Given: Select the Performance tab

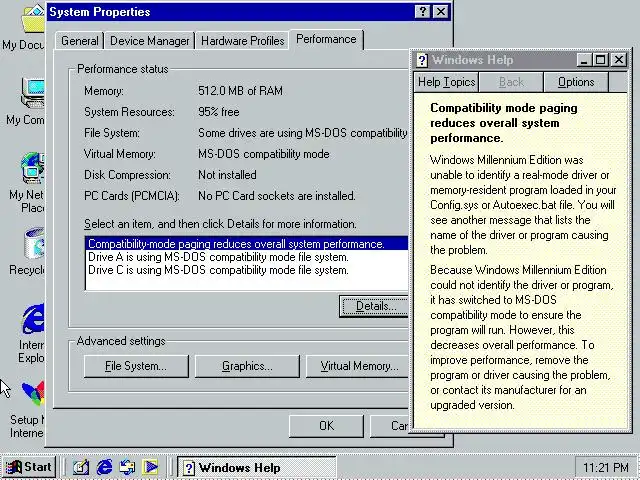Looking at the screenshot, I should click(x=326, y=39).
